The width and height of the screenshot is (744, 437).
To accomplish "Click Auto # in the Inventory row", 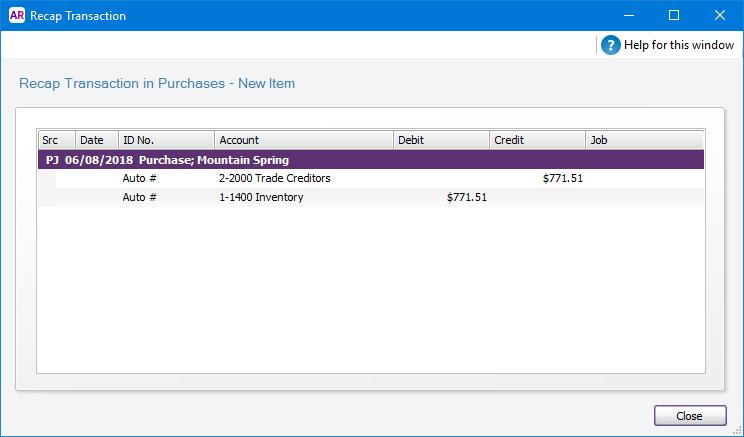I will [x=140, y=198].
